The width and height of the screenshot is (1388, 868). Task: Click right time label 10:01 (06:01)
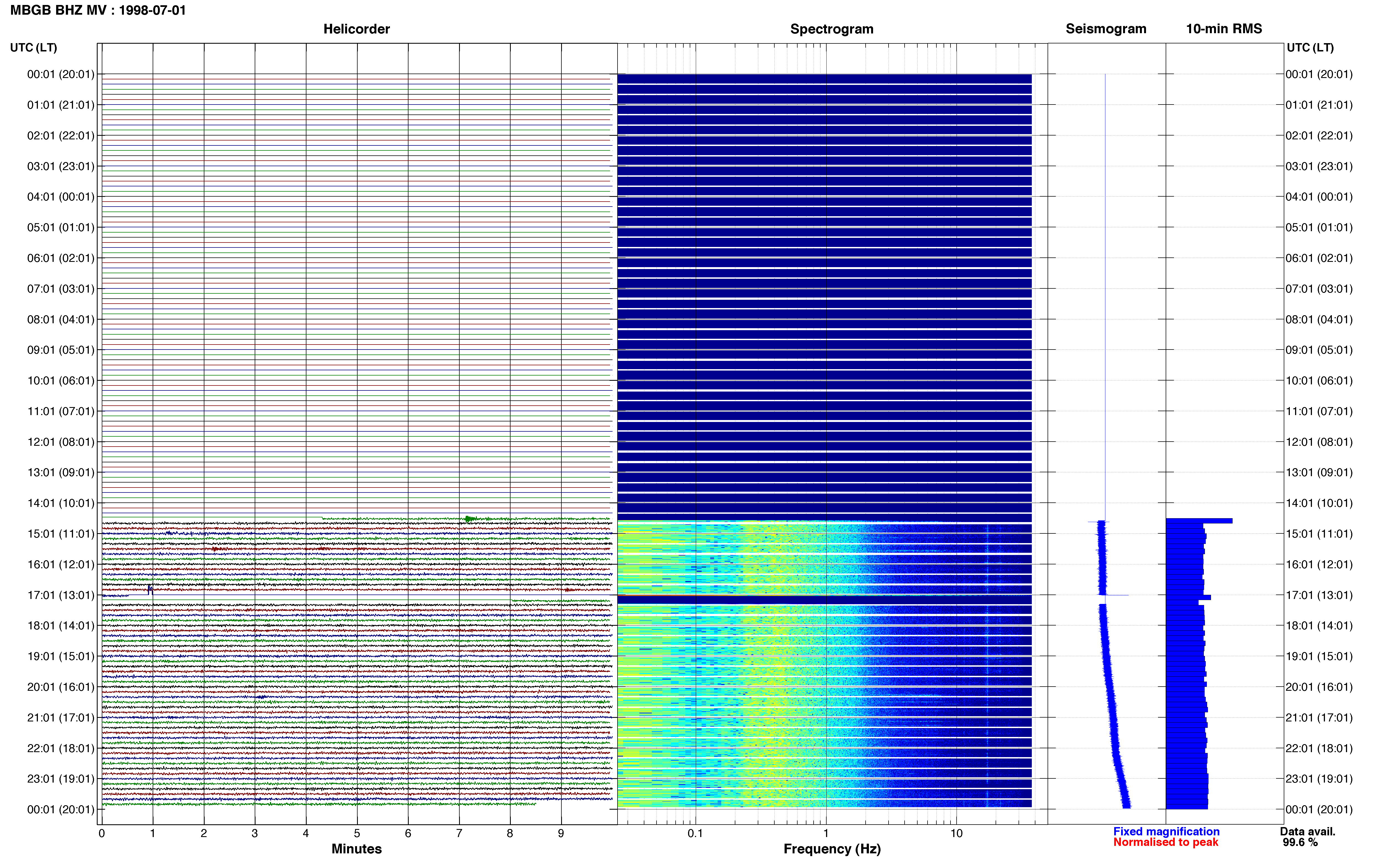pos(1319,380)
